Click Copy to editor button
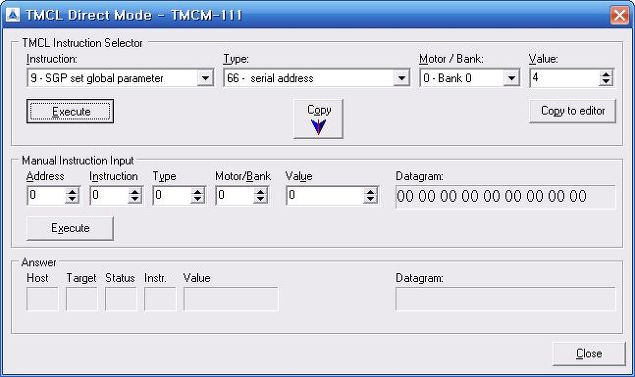This screenshot has height=377, width=635. (x=573, y=111)
